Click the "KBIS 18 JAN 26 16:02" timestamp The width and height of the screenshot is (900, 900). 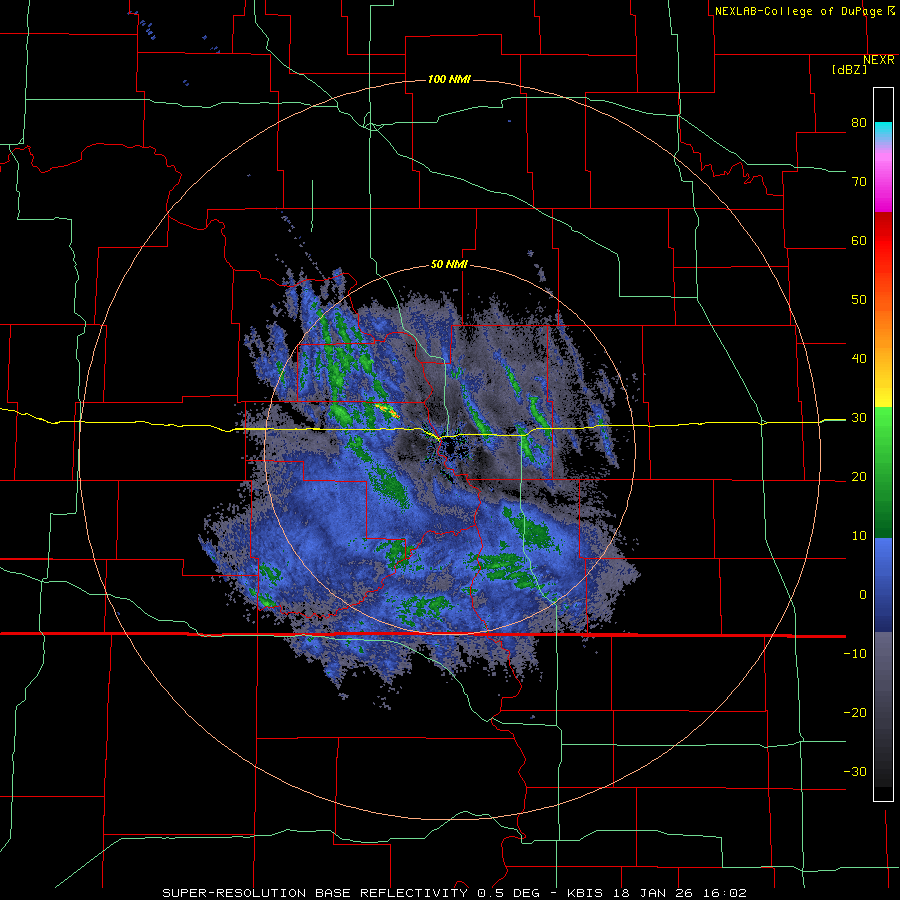coord(657,893)
